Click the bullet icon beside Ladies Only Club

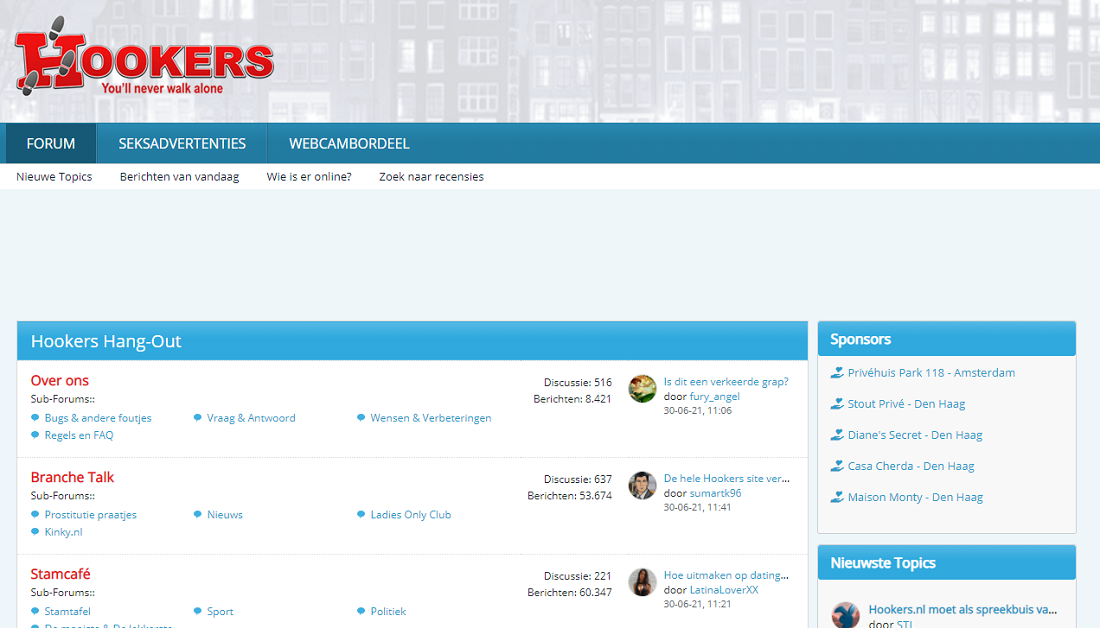[x=361, y=514]
